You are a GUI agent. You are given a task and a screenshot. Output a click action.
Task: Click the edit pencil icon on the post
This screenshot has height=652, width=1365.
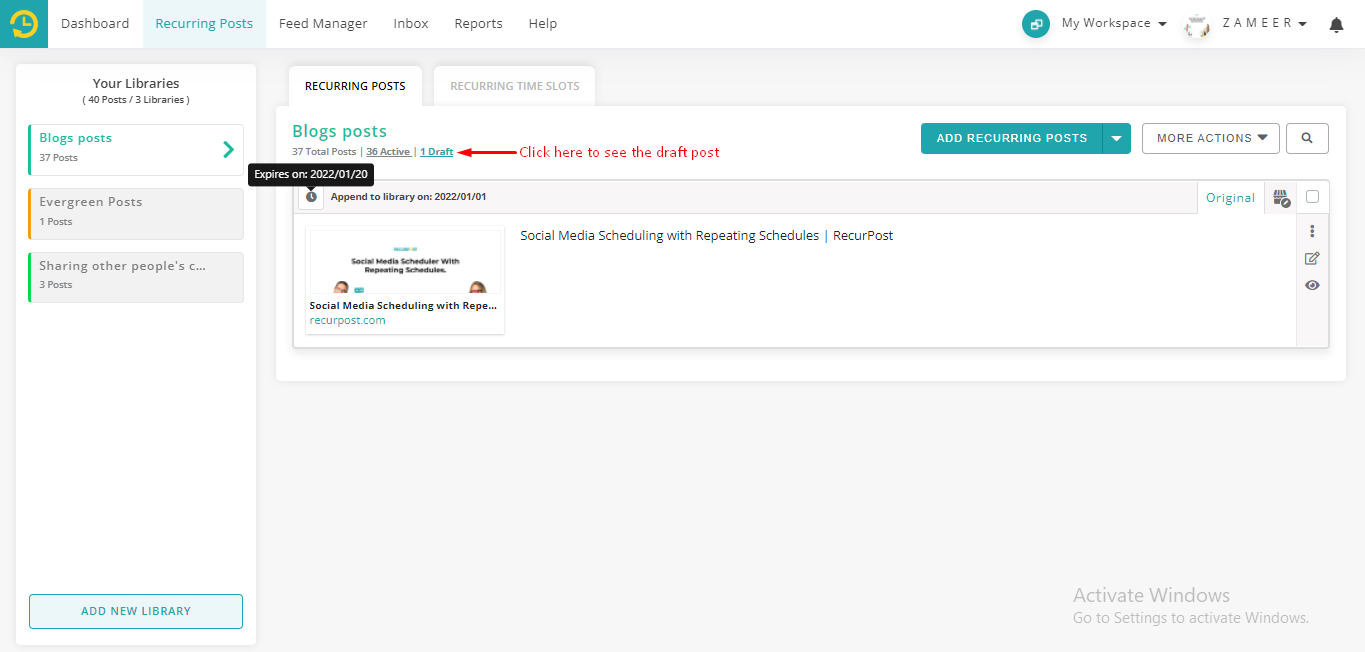click(1312, 258)
